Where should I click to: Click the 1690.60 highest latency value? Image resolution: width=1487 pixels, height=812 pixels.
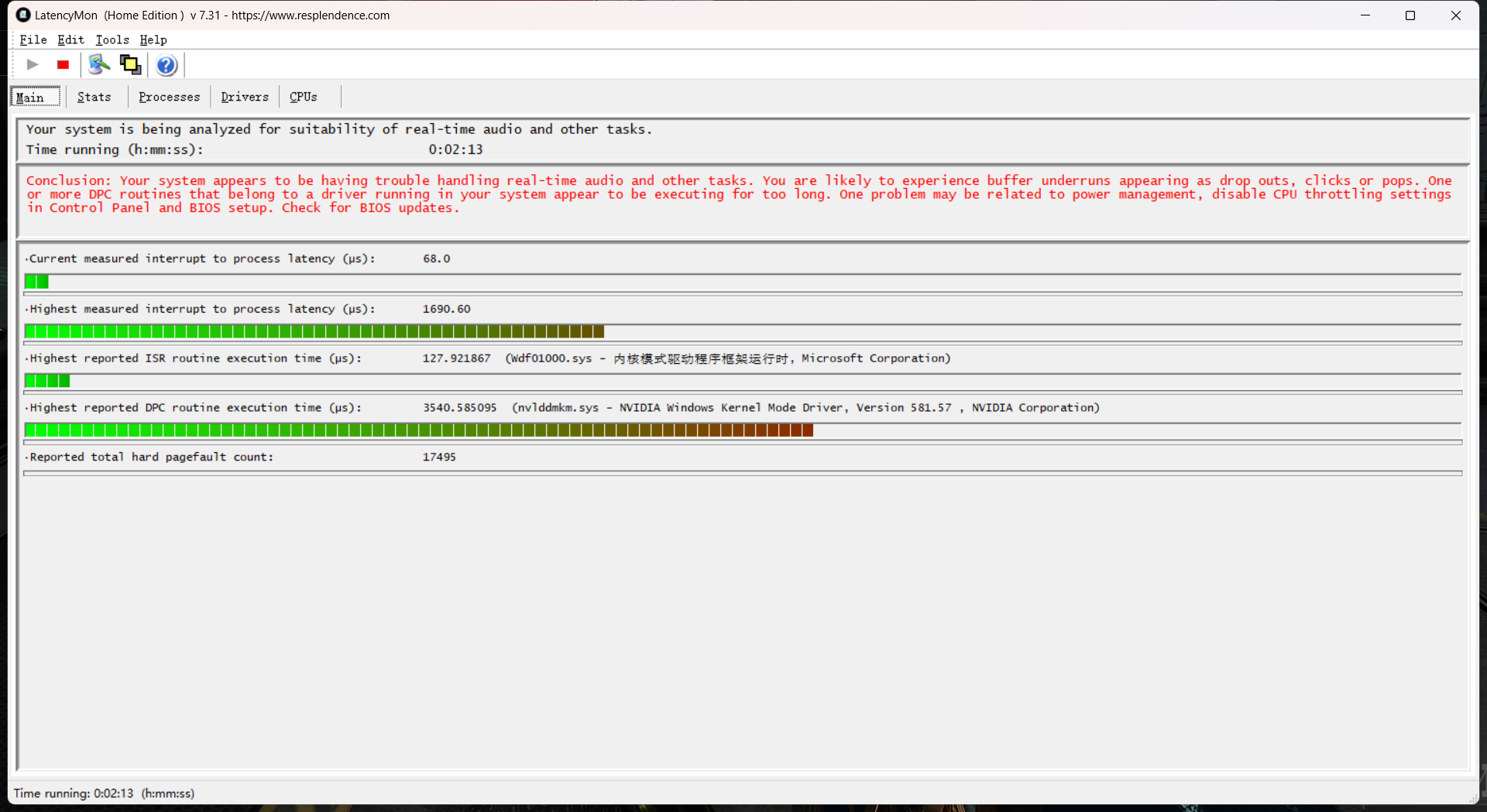coord(447,309)
